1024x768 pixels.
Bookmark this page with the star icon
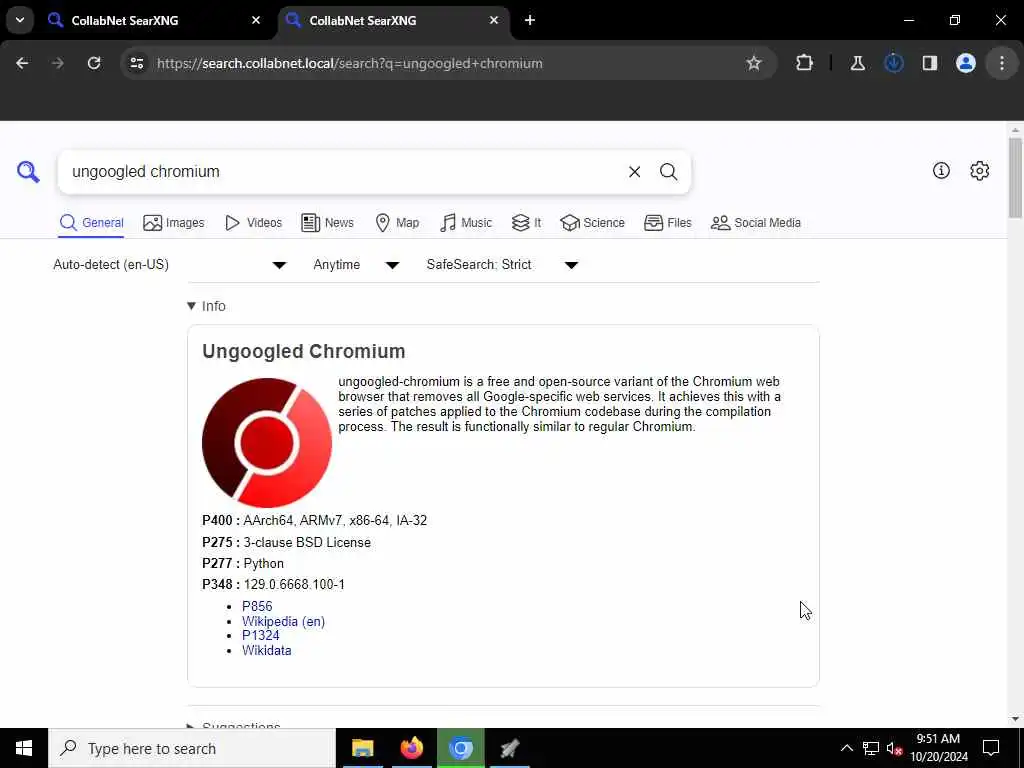tap(754, 63)
